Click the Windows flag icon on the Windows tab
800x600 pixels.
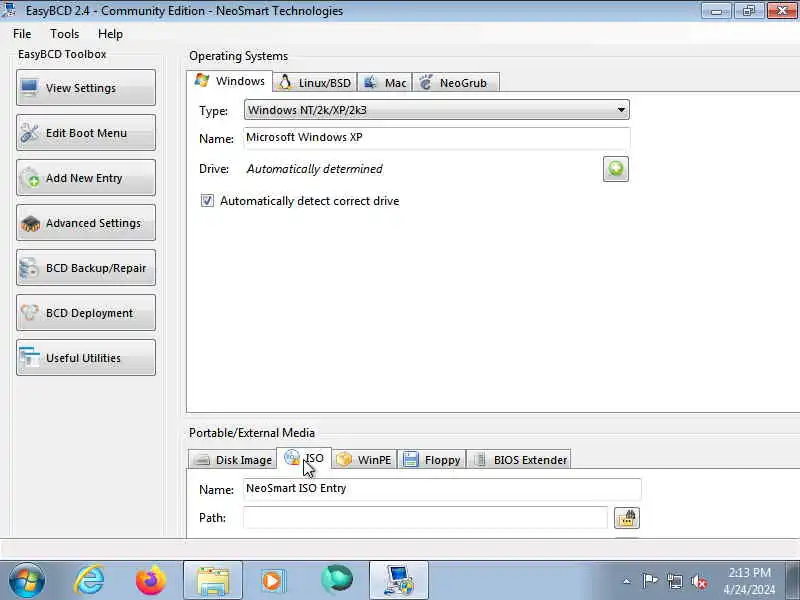(x=202, y=81)
